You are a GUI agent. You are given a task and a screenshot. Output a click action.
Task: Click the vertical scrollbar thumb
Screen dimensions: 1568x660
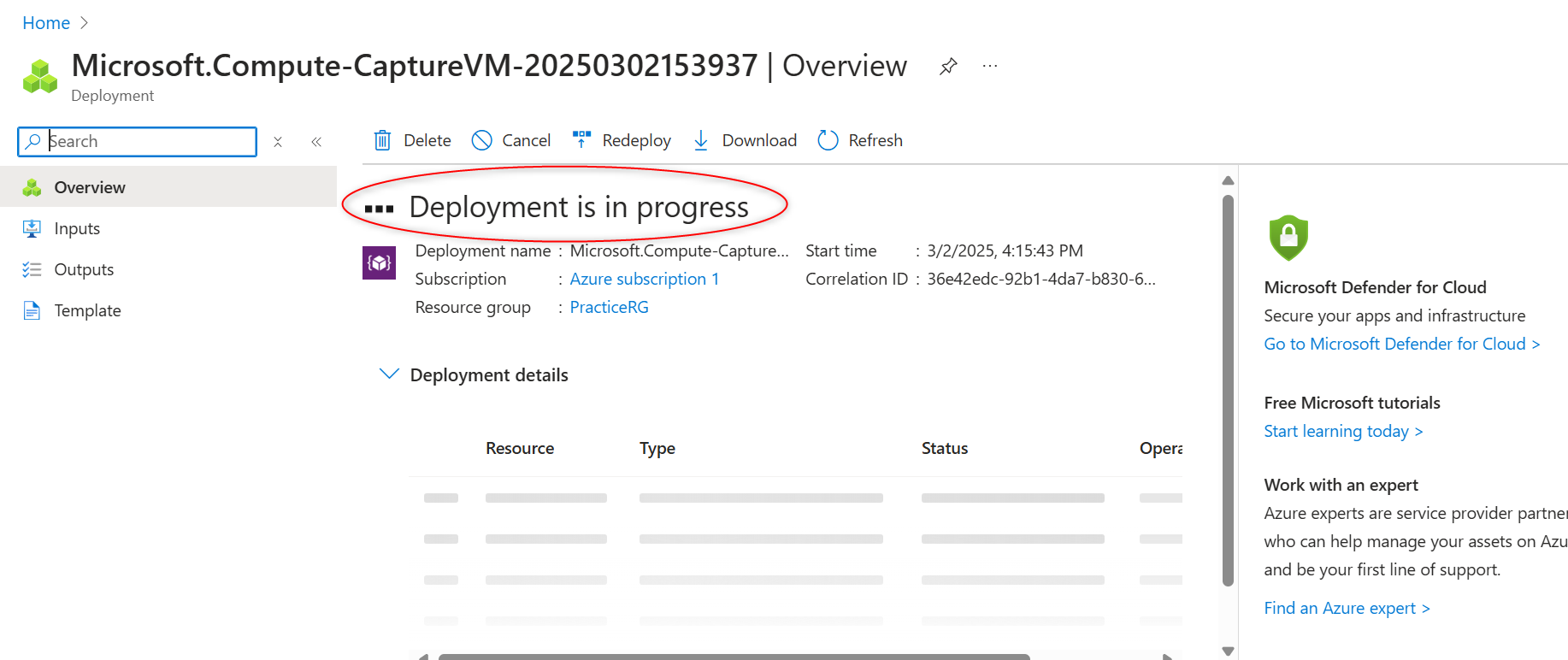click(x=1228, y=391)
